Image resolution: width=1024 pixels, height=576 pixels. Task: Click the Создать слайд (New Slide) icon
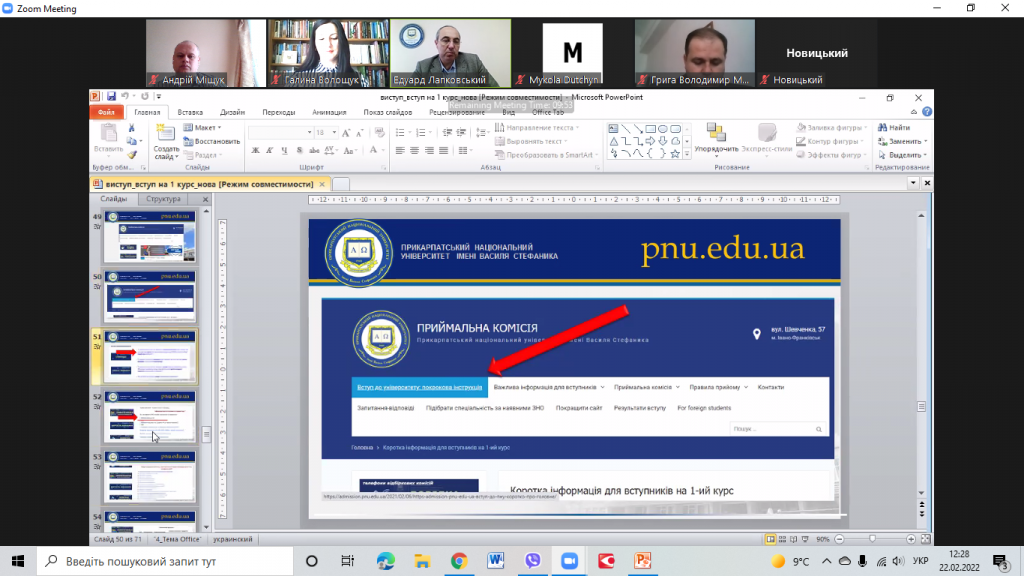(165, 135)
